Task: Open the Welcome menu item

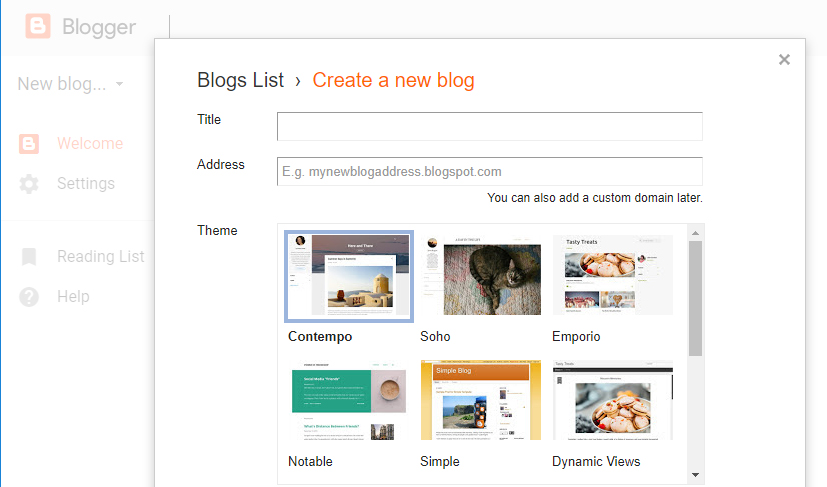Action: point(90,144)
